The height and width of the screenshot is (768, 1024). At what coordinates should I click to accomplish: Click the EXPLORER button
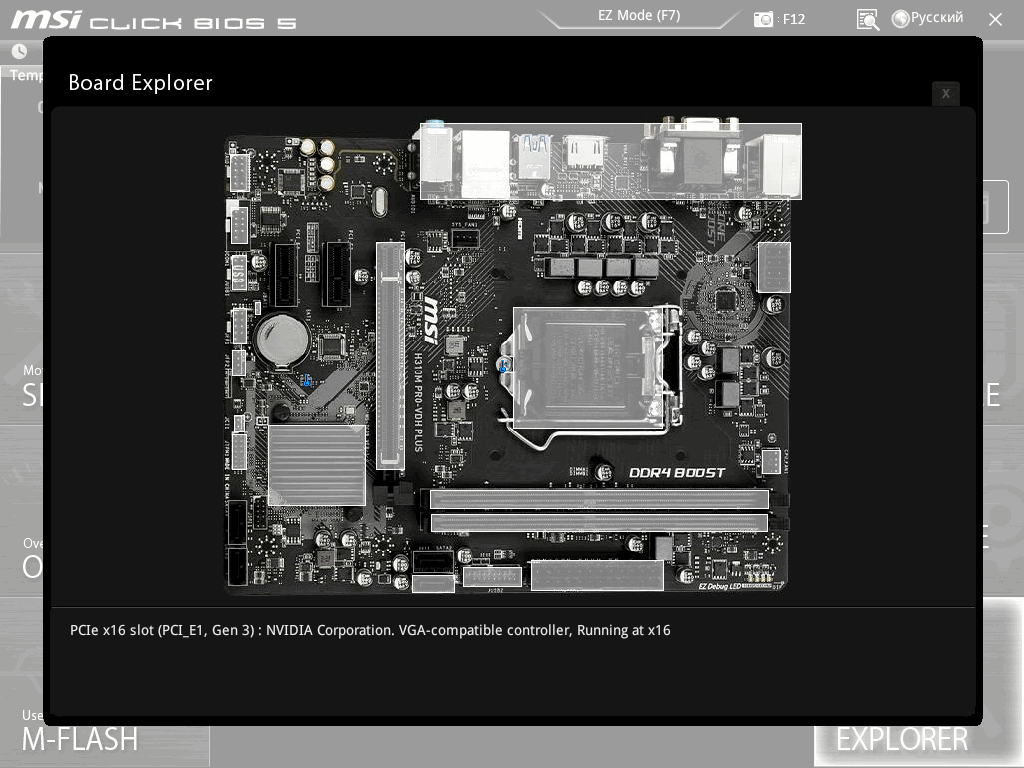click(x=902, y=739)
